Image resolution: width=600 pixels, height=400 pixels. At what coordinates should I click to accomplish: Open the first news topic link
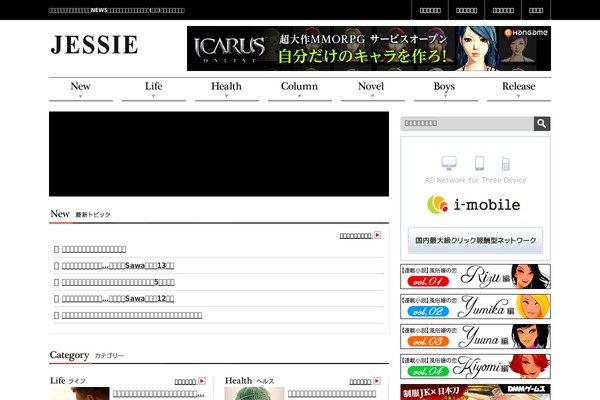(94, 249)
